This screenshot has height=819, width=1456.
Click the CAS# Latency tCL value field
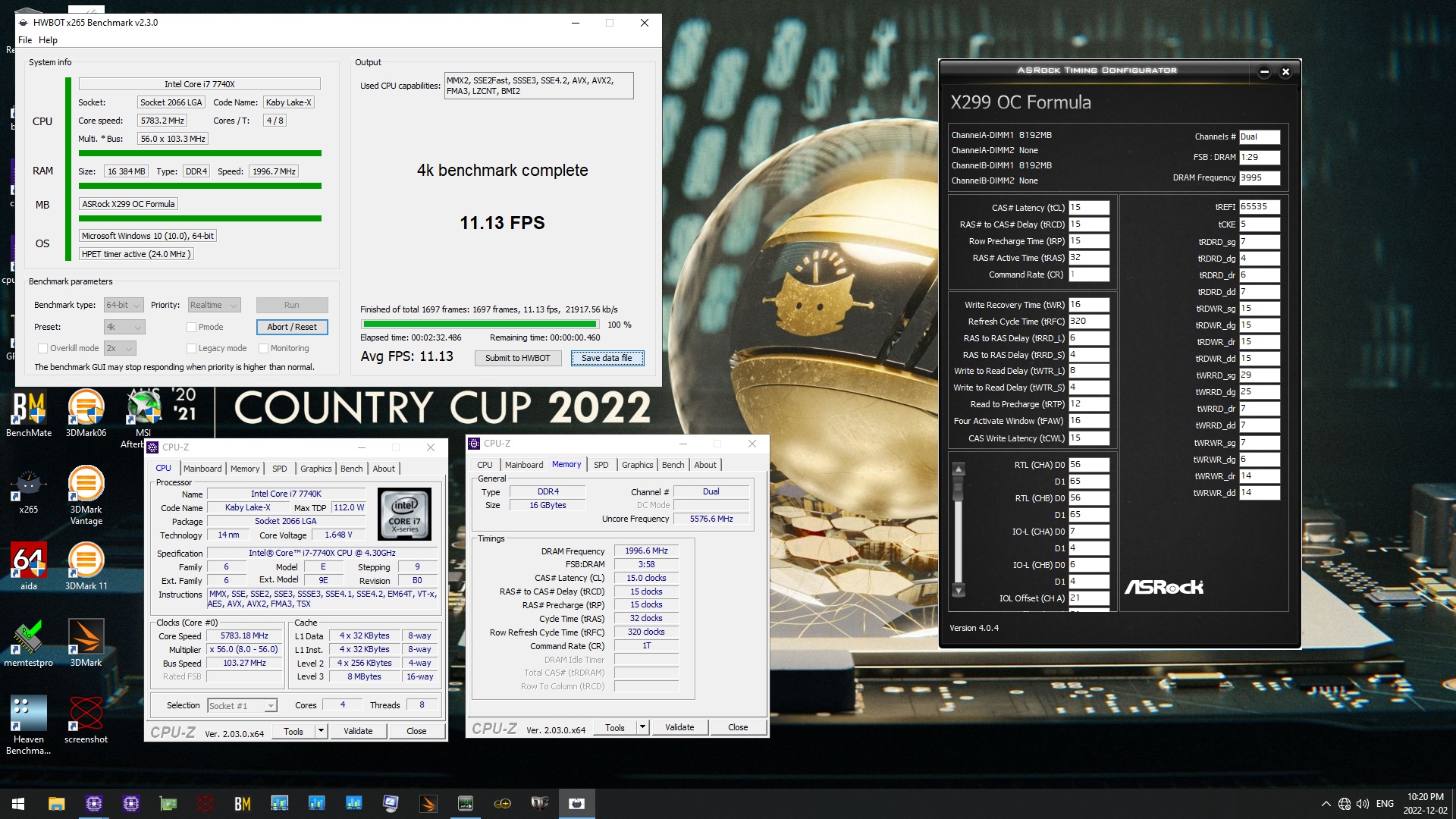click(x=1089, y=207)
